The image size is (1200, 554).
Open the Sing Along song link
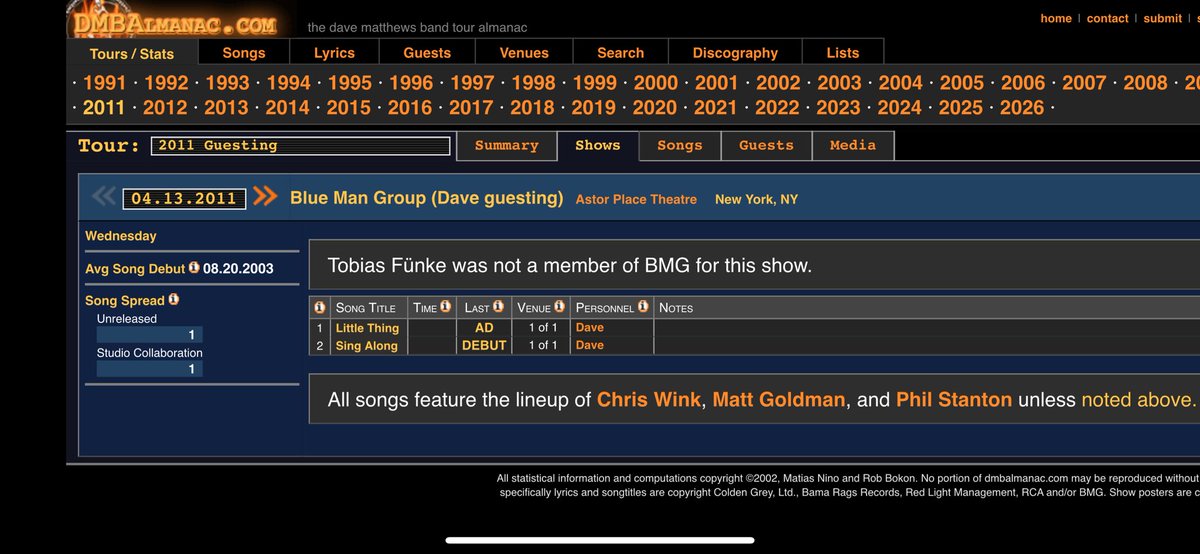(366, 345)
